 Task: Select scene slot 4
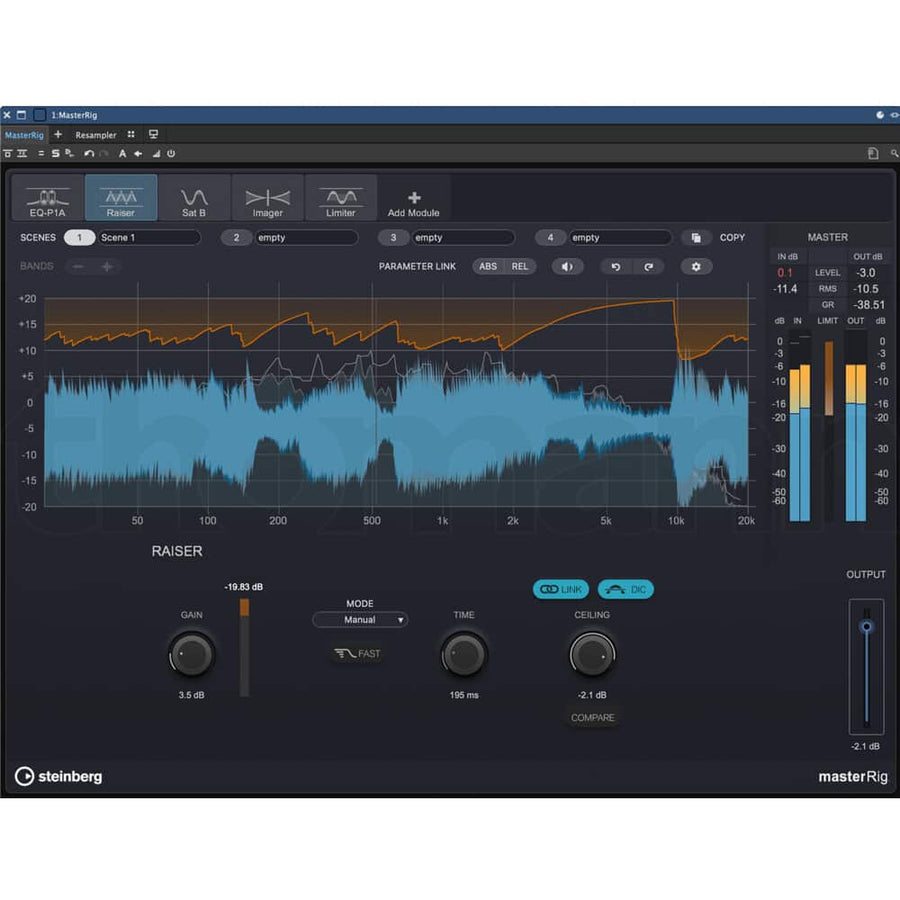tap(550, 238)
